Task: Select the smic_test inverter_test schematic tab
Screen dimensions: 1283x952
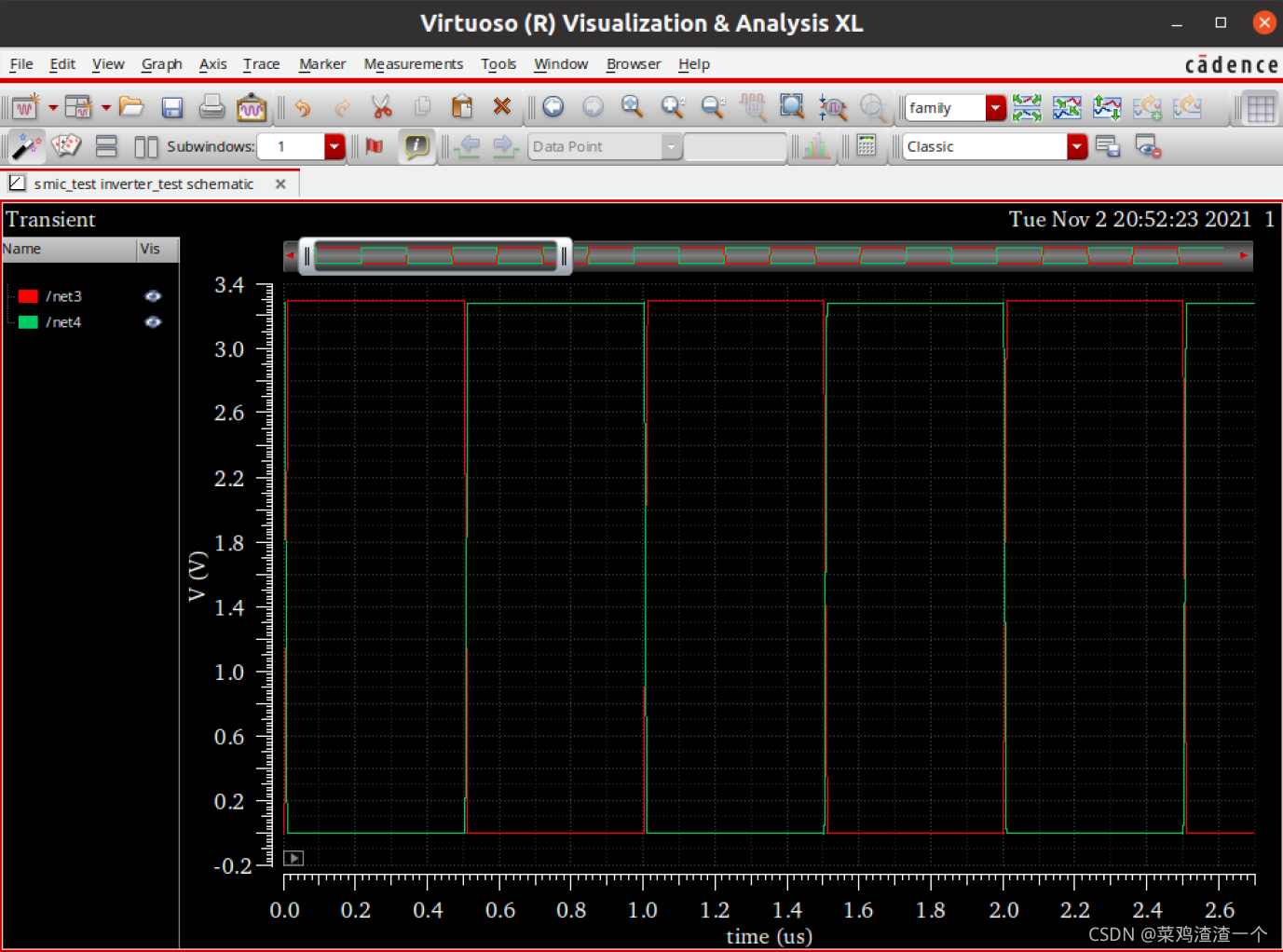Action: pyautogui.click(x=143, y=184)
